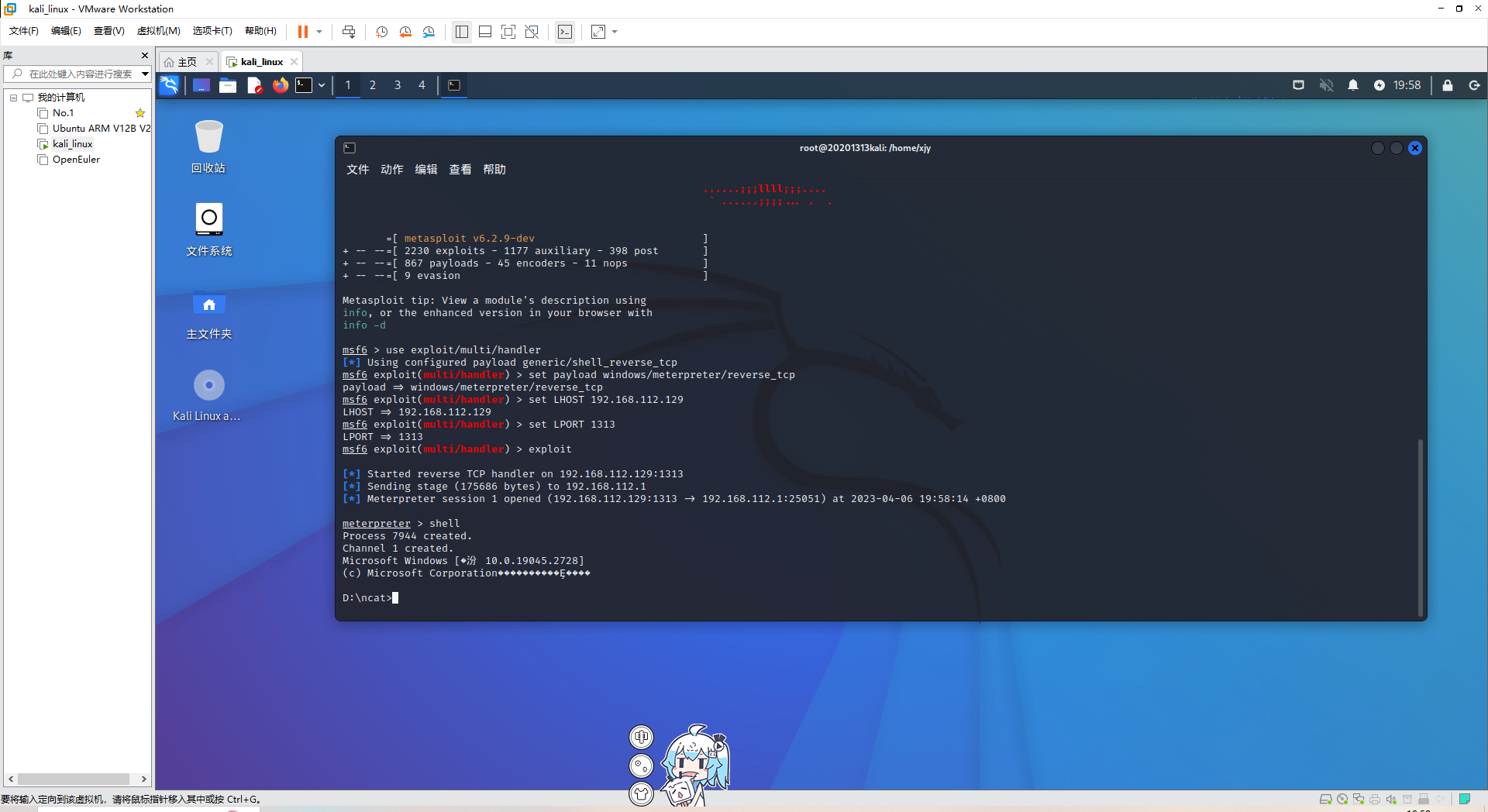The height and width of the screenshot is (812, 1488).
Task: Click the terminal window taskbar button
Action: coord(454,85)
